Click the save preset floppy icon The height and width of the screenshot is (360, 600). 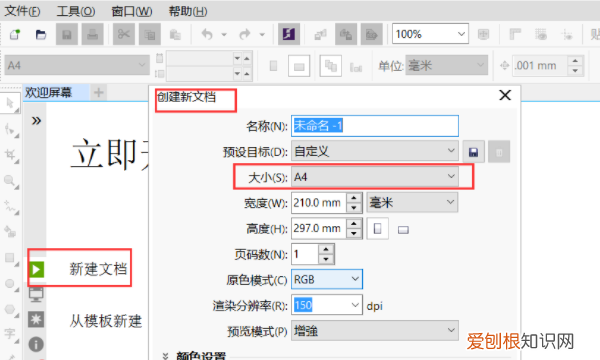point(473,152)
